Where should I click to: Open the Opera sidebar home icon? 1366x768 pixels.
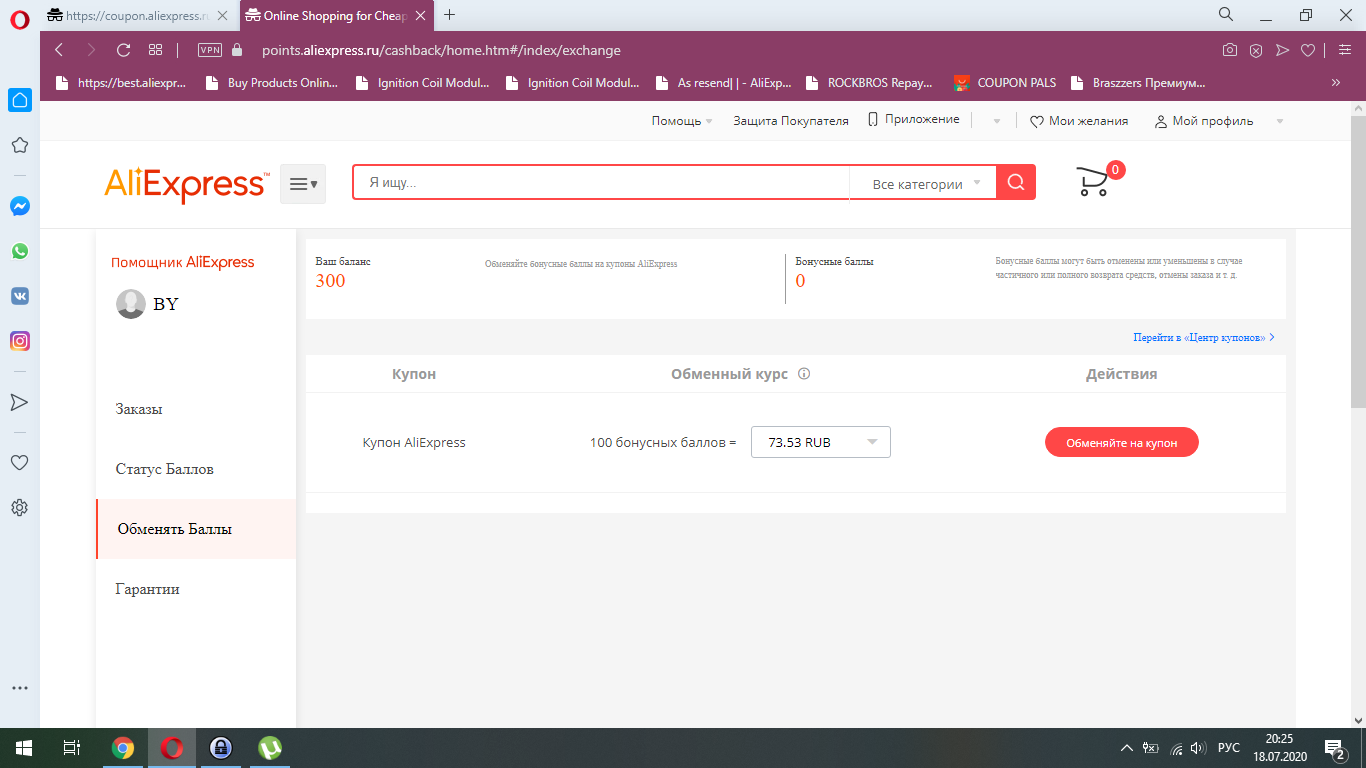[19, 99]
